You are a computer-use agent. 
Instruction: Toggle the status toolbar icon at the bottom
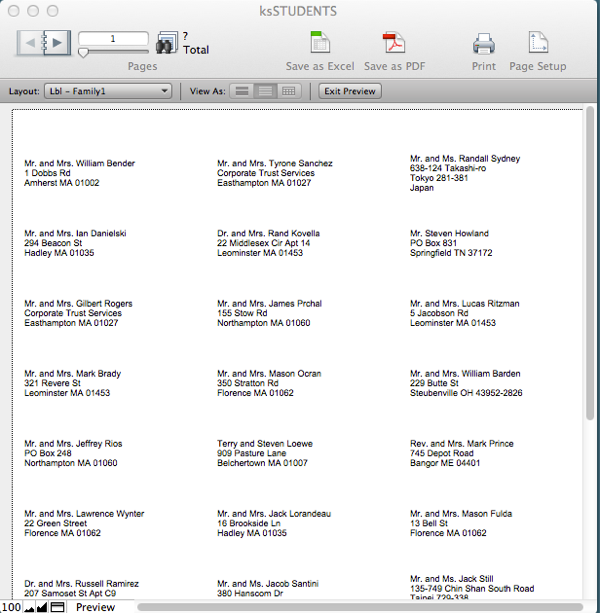(58, 607)
